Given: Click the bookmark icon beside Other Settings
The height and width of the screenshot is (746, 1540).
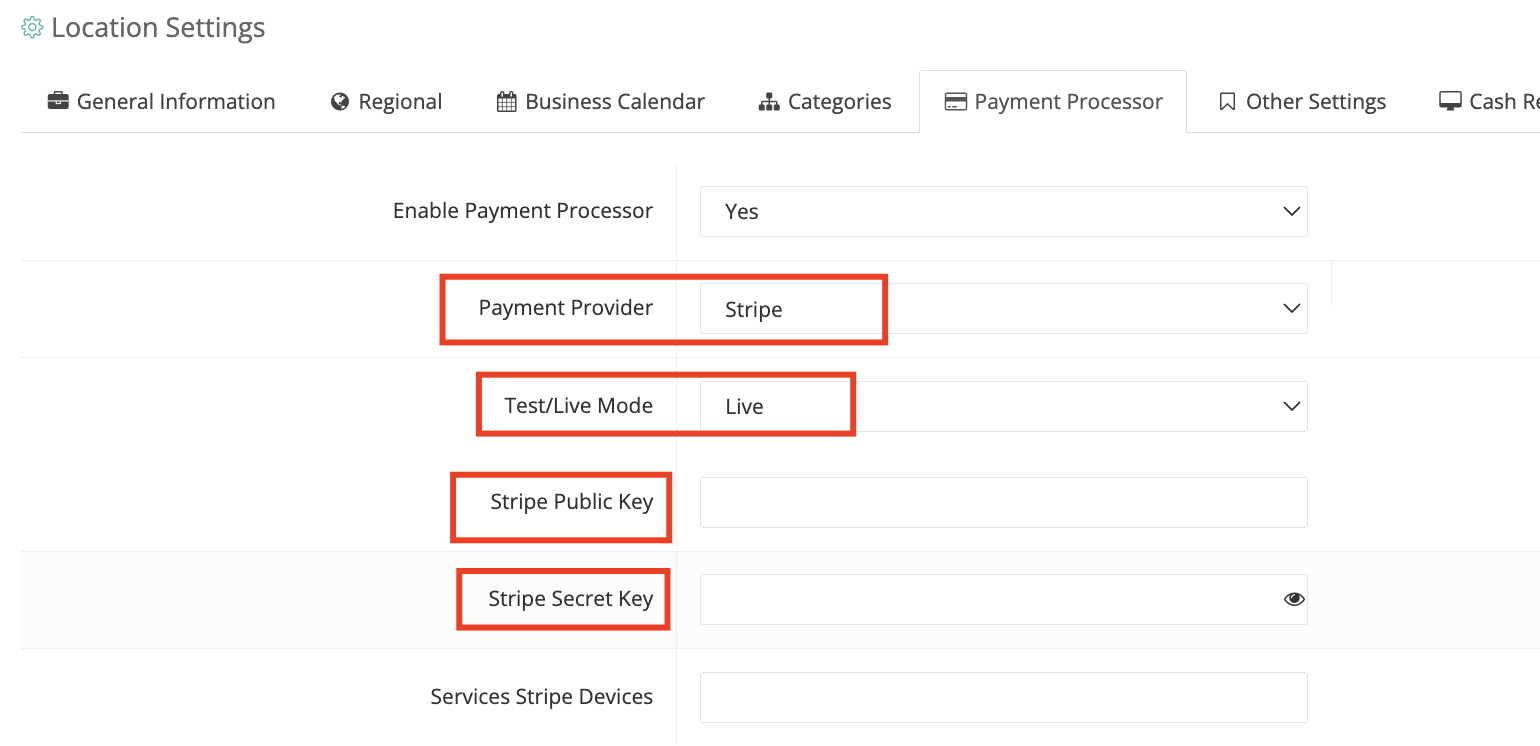Looking at the screenshot, I should point(1227,101).
